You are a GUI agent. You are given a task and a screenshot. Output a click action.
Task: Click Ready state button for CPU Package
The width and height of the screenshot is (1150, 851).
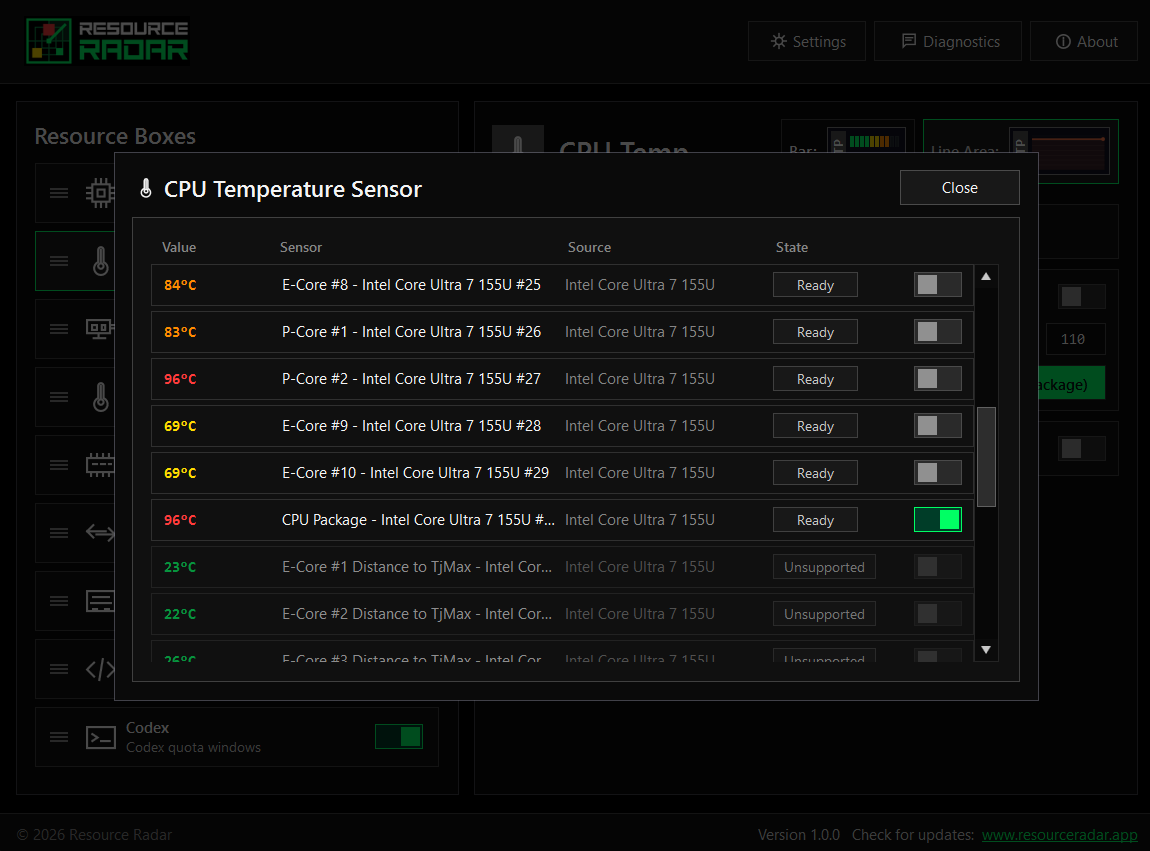click(x=815, y=519)
